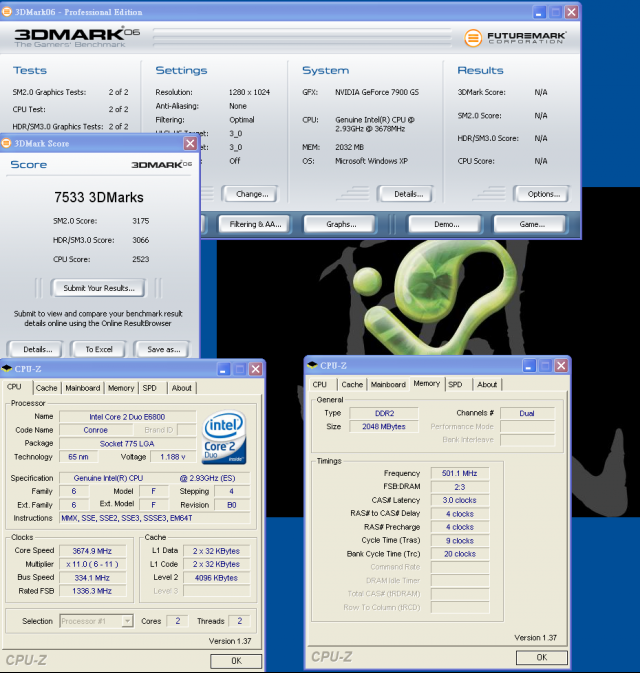Click Submit Your Results button

pyautogui.click(x=99, y=288)
